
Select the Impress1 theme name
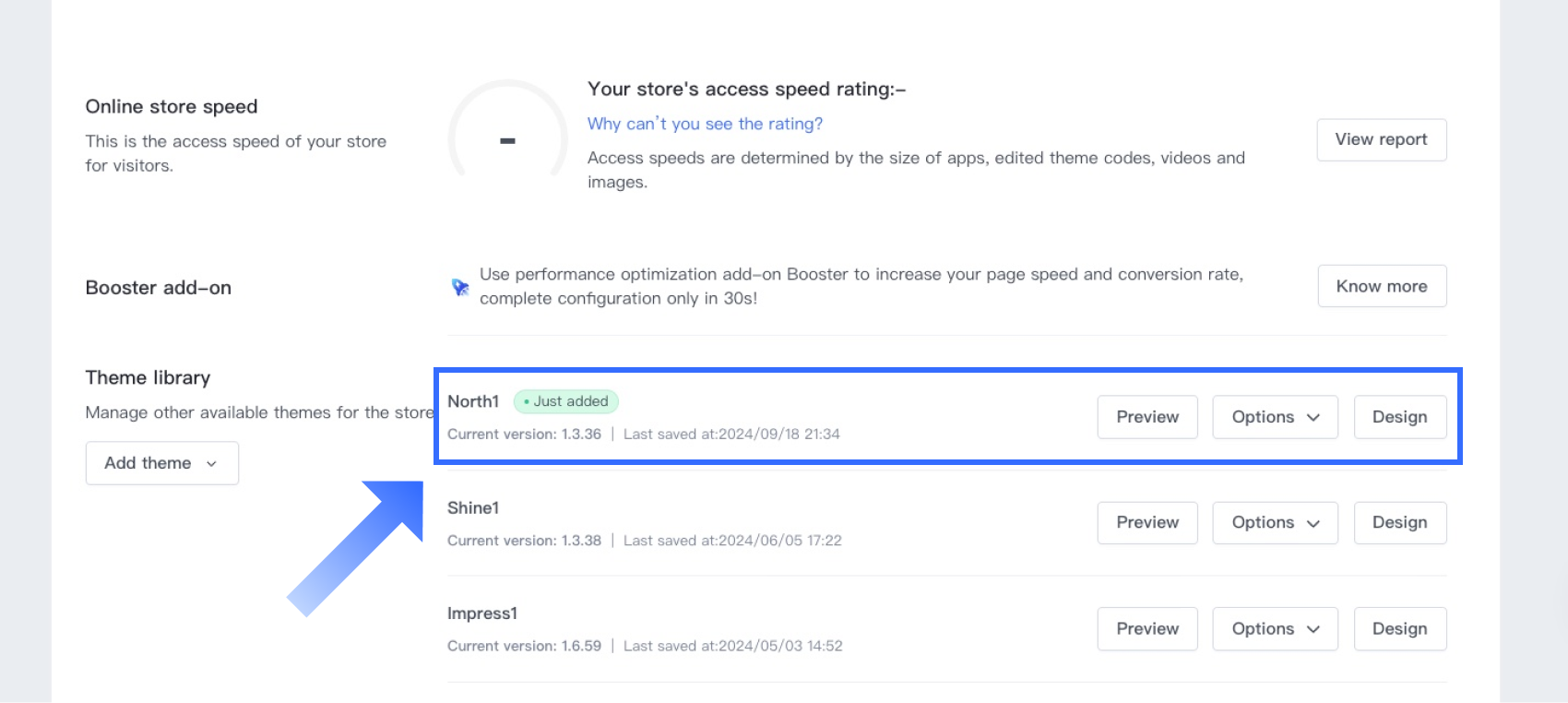[482, 614]
